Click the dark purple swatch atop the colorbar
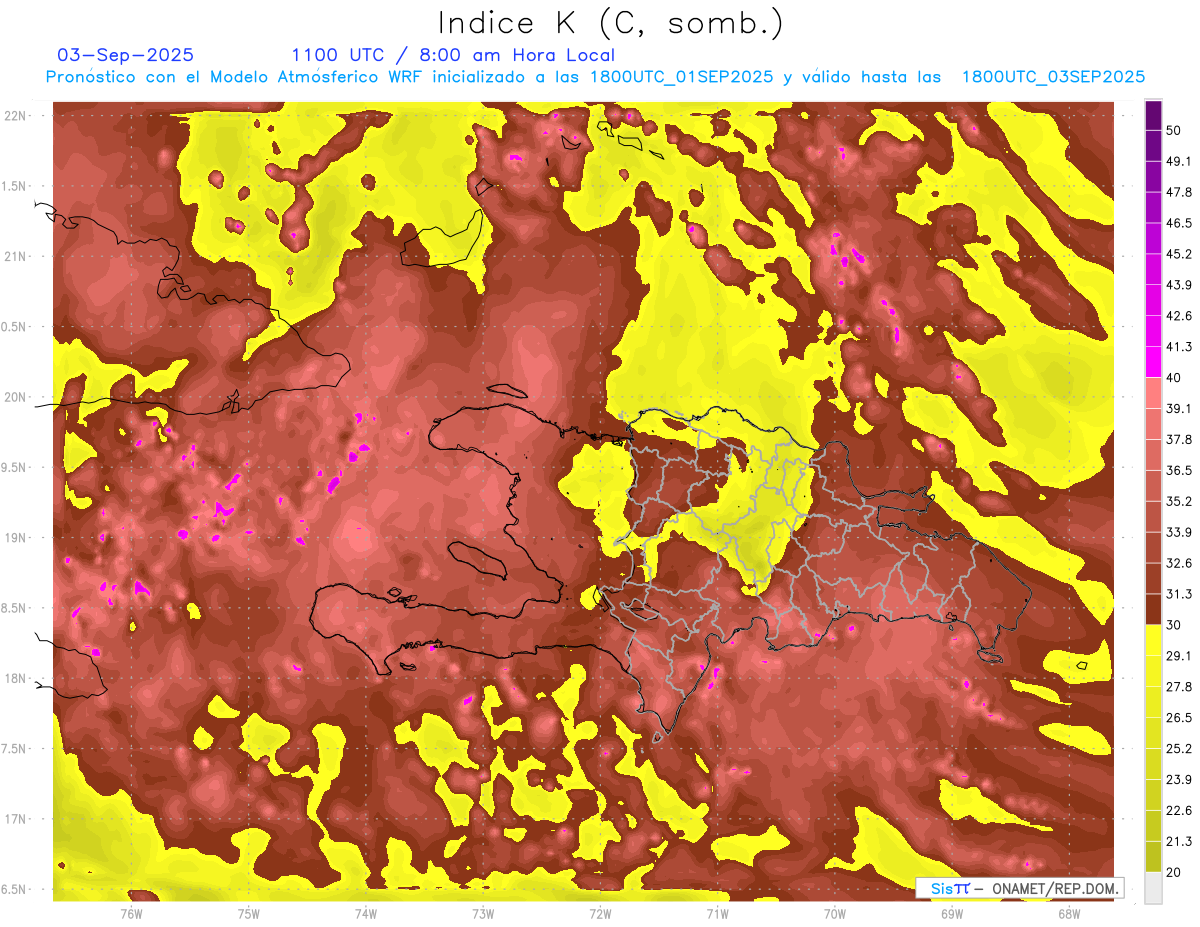The height and width of the screenshot is (927, 1200). click(x=1153, y=115)
